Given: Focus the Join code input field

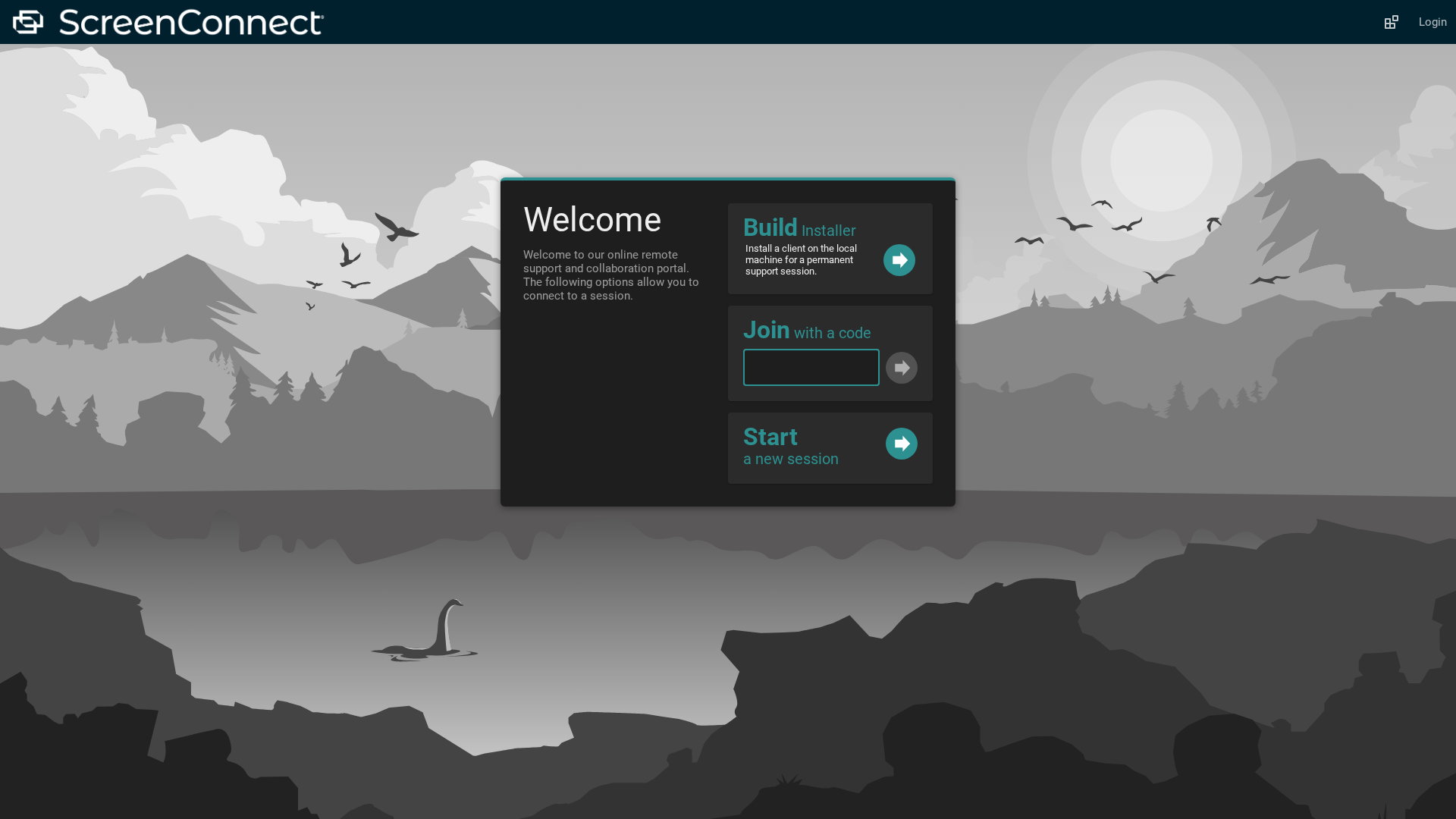Looking at the screenshot, I should pyautogui.click(x=811, y=367).
